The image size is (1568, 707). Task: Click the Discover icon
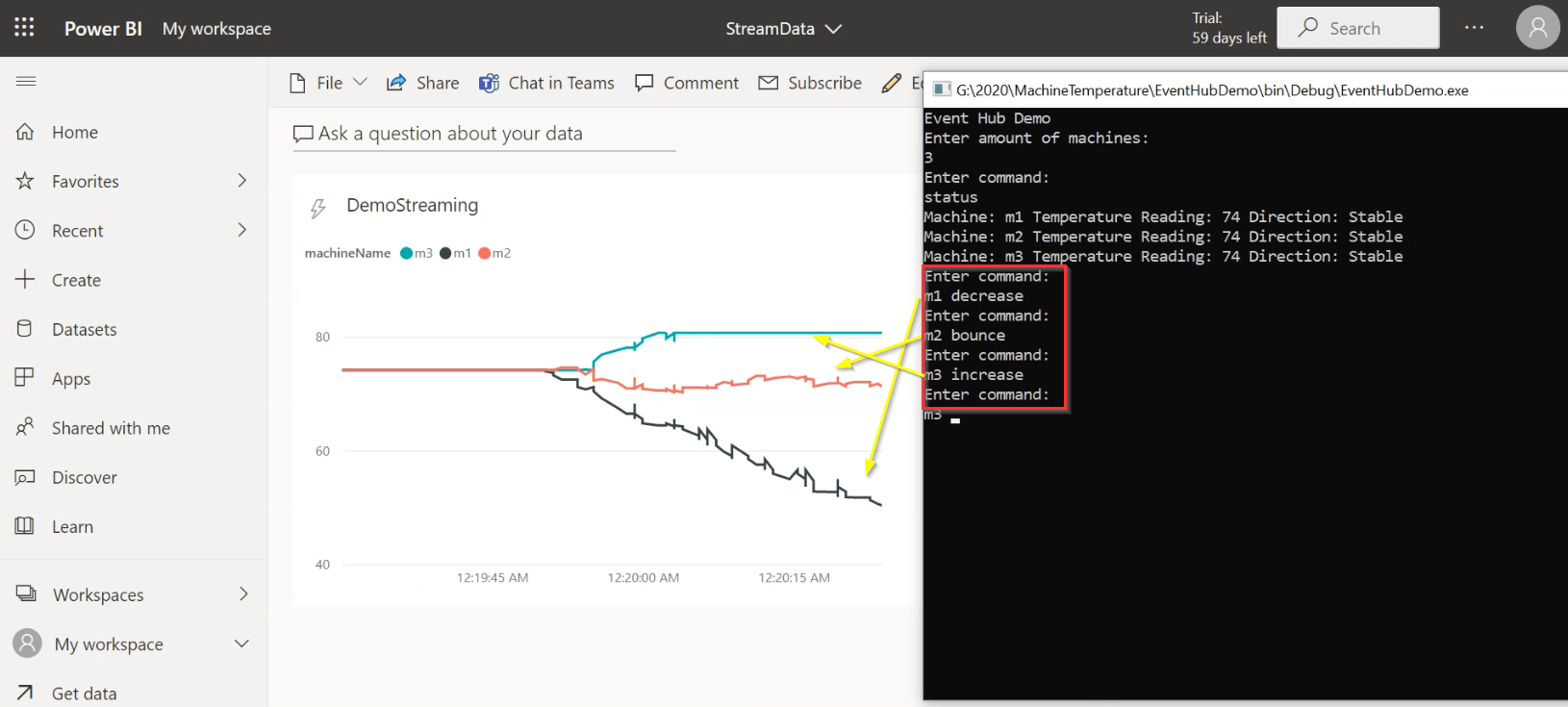click(x=25, y=477)
